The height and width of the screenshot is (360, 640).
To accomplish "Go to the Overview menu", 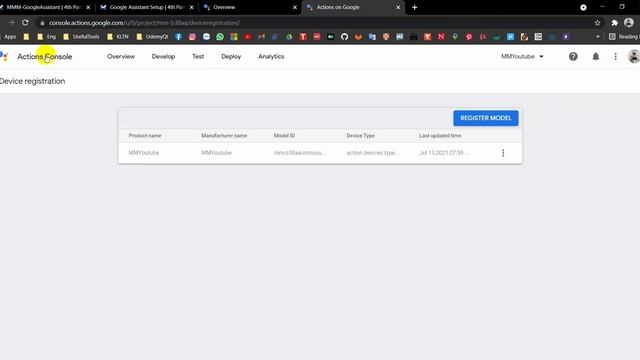I will tap(121, 56).
